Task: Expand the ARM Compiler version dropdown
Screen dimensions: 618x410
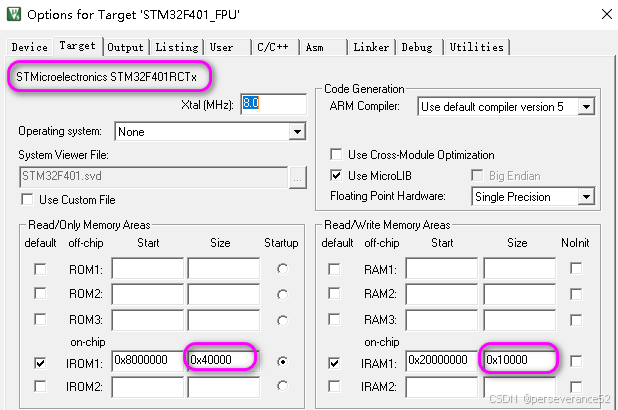Action: point(586,107)
